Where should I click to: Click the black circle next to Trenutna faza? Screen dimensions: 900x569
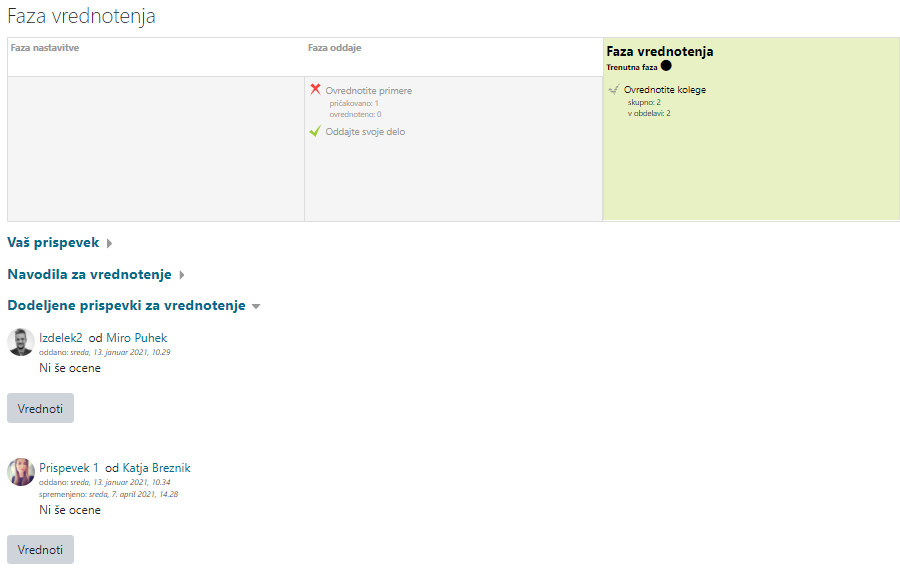666,66
